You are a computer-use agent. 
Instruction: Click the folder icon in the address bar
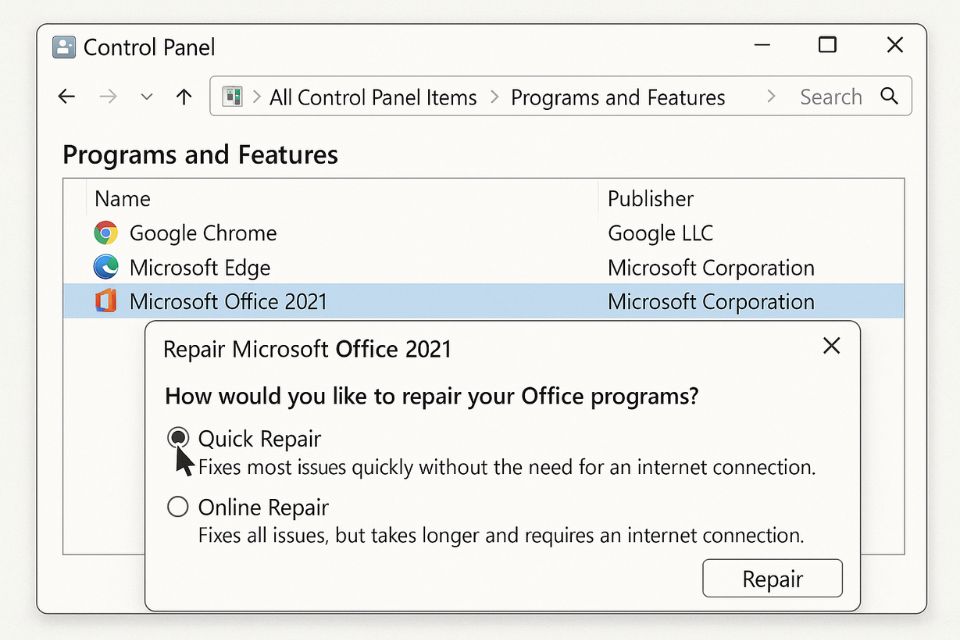233,96
